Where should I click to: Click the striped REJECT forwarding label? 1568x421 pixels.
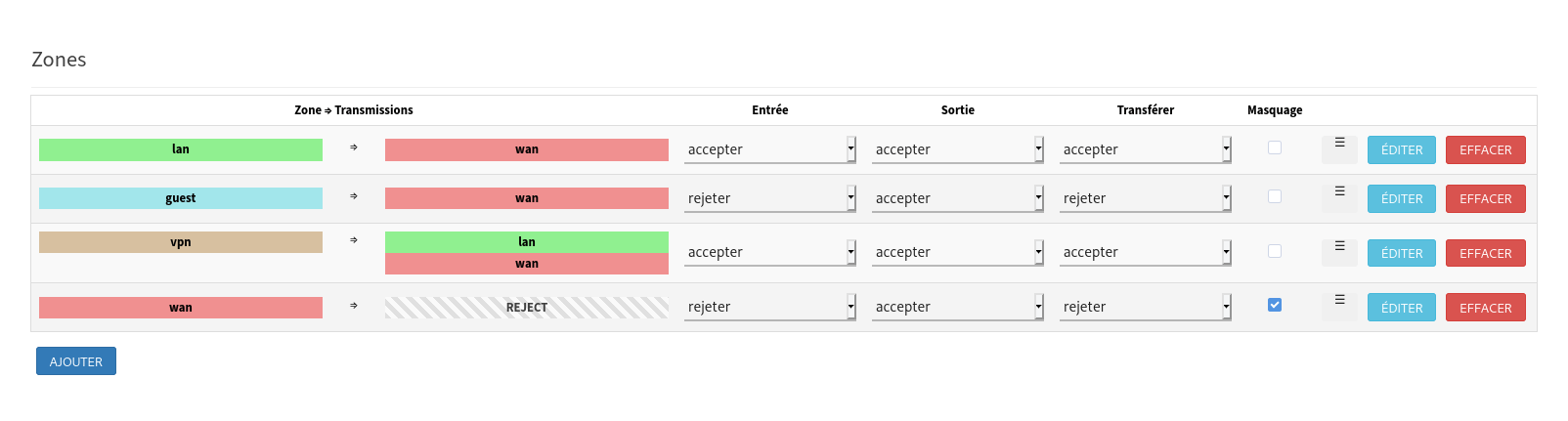(x=526, y=308)
